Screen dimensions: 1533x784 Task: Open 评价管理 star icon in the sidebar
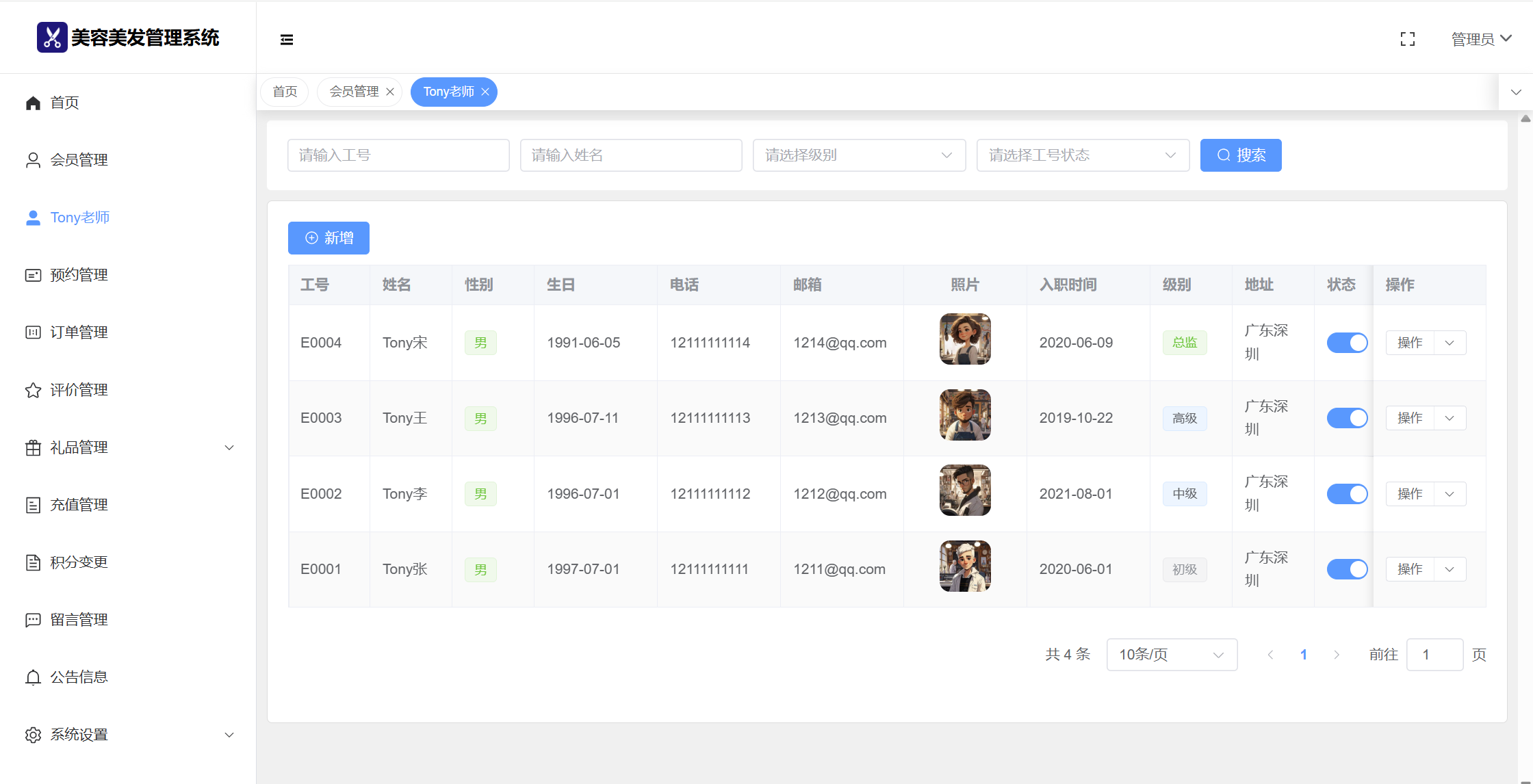click(x=33, y=390)
